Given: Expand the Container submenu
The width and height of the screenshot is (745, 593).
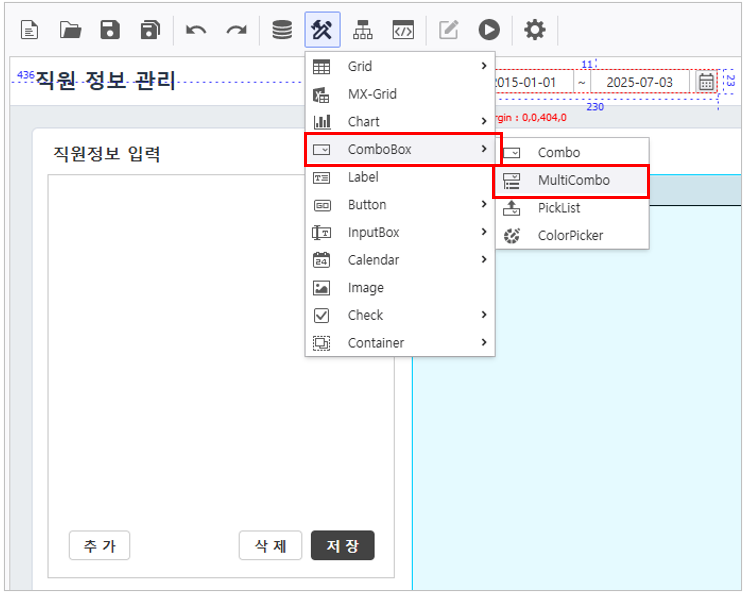Looking at the screenshot, I should (400, 343).
